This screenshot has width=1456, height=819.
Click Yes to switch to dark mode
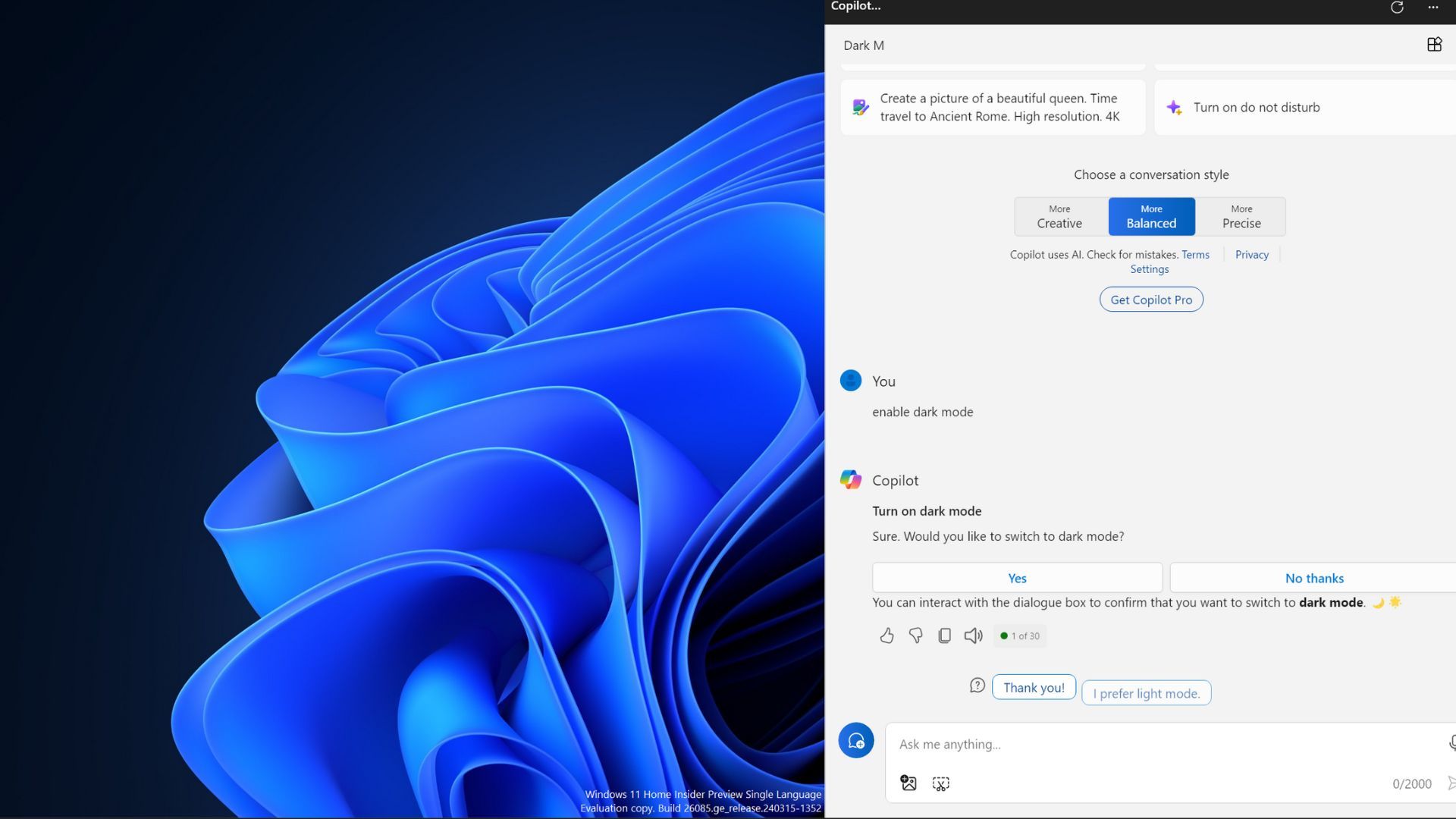click(x=1016, y=578)
